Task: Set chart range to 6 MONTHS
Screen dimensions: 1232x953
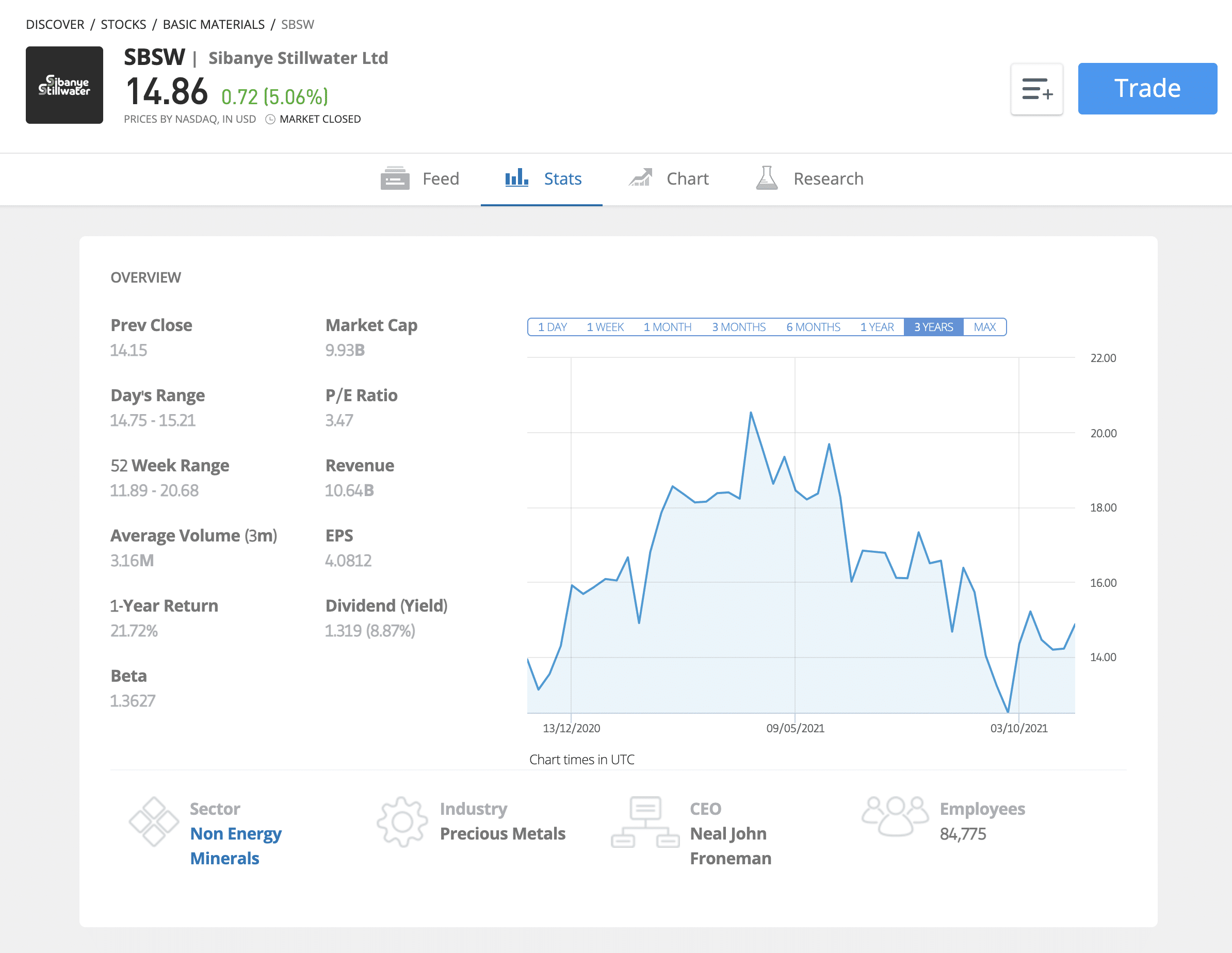Action: tap(814, 327)
